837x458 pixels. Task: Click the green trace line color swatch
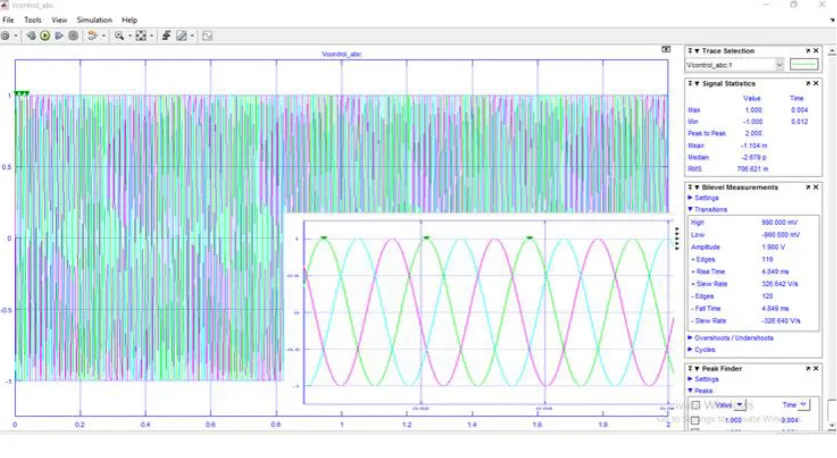pos(804,65)
